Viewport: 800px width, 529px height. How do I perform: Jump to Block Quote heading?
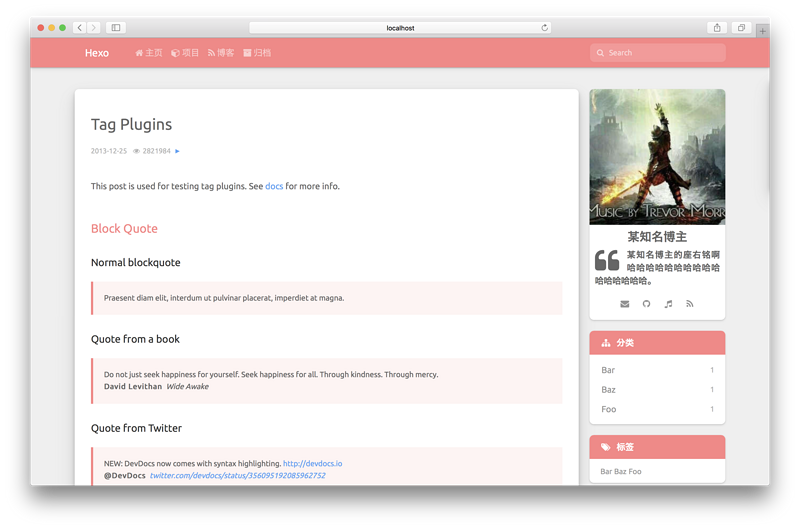point(124,229)
